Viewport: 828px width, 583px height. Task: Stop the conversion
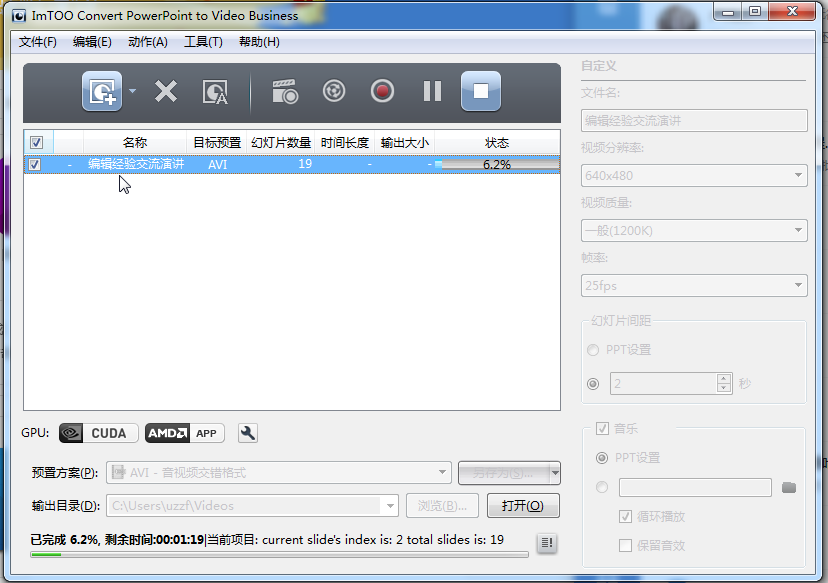pos(481,91)
